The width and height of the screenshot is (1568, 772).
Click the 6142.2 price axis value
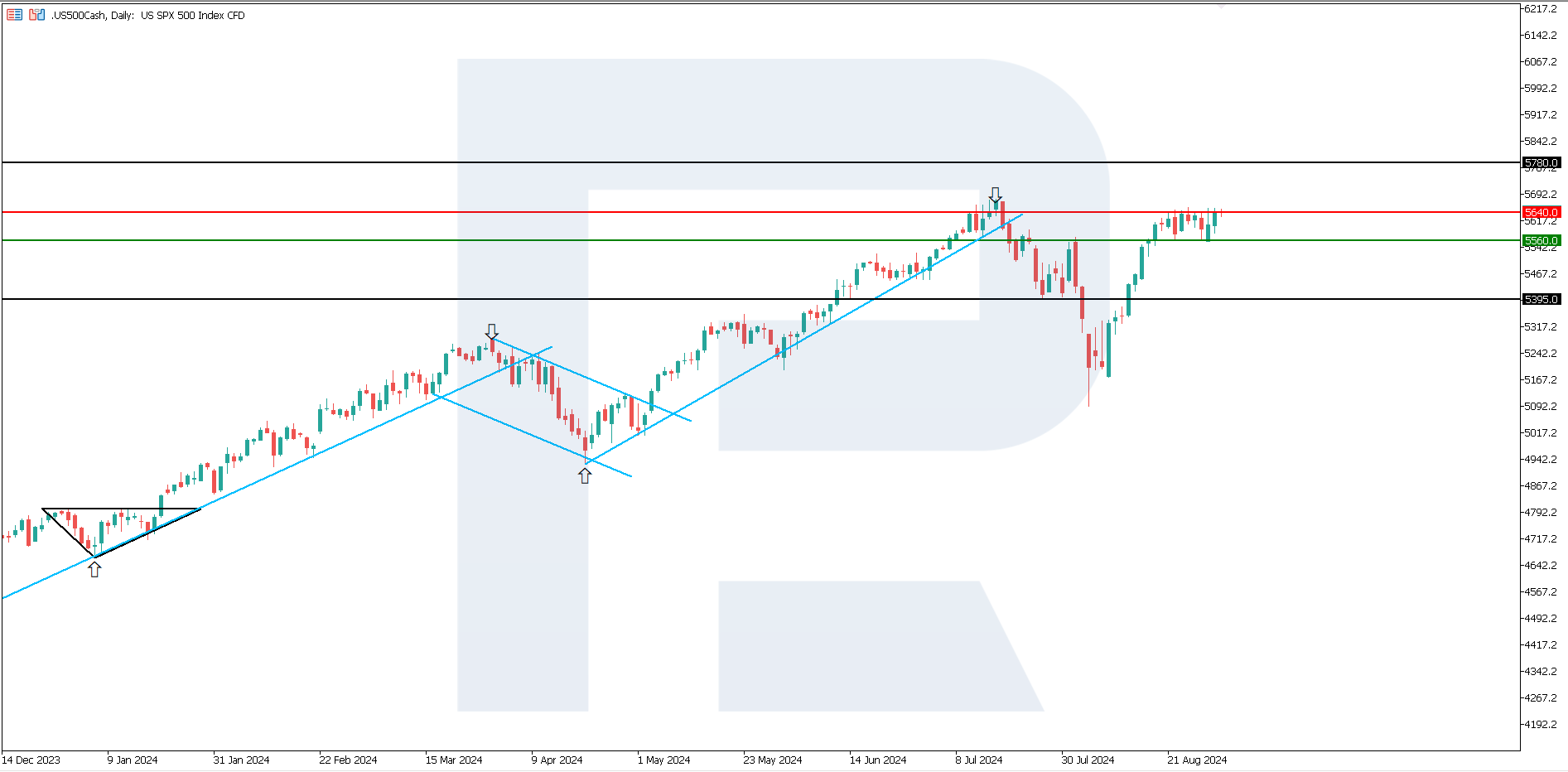1541,36
